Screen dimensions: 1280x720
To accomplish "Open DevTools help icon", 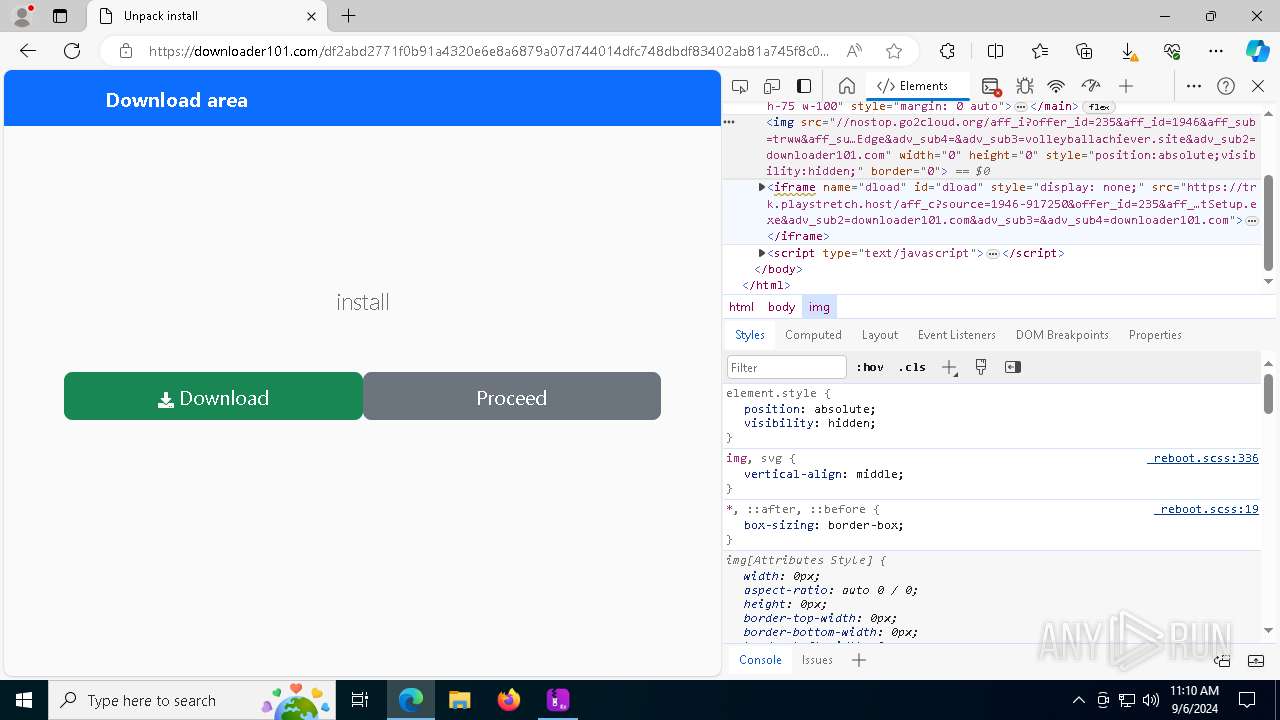I will pyautogui.click(x=1226, y=86).
